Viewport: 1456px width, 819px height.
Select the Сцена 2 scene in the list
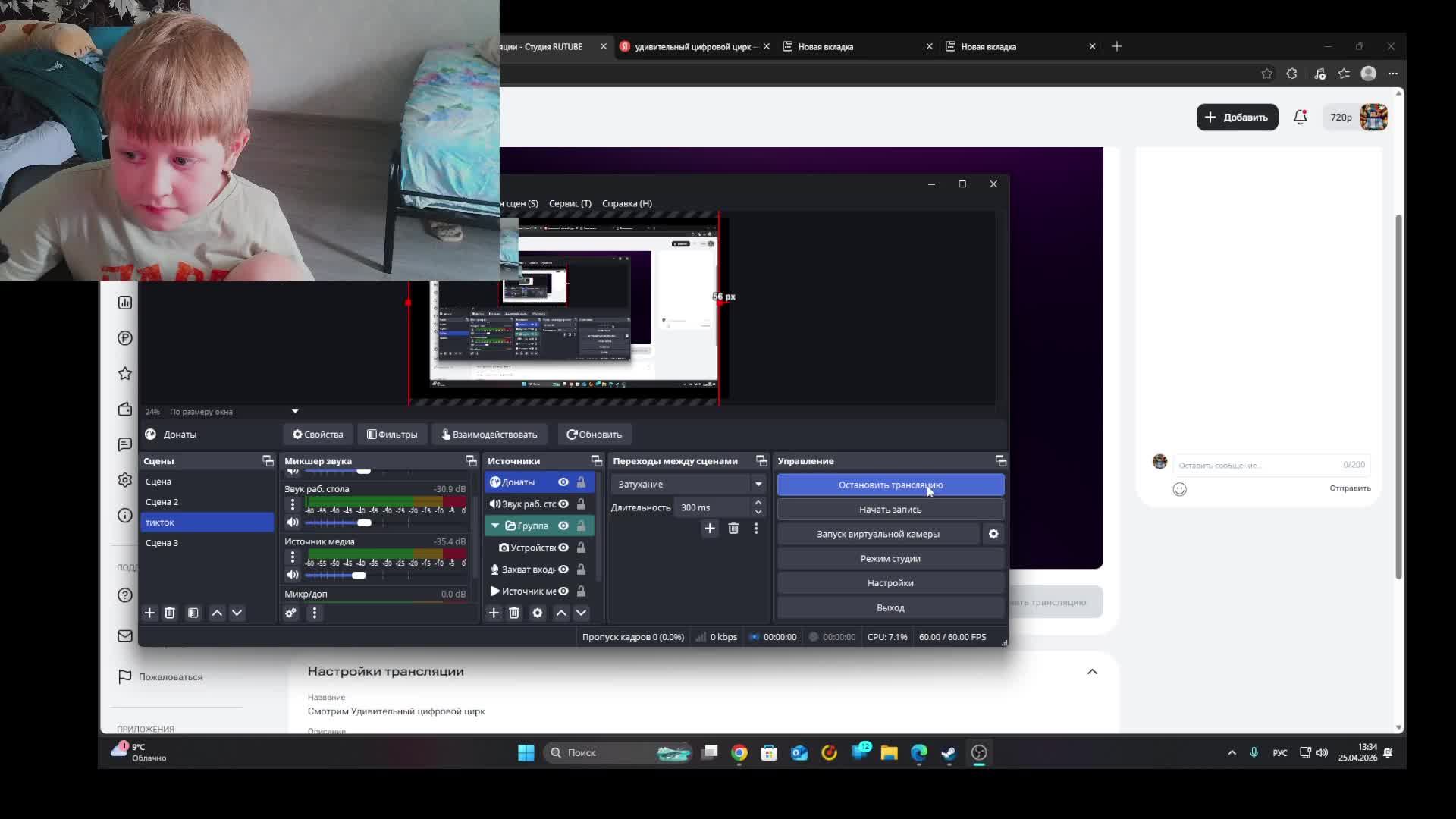coord(162,502)
